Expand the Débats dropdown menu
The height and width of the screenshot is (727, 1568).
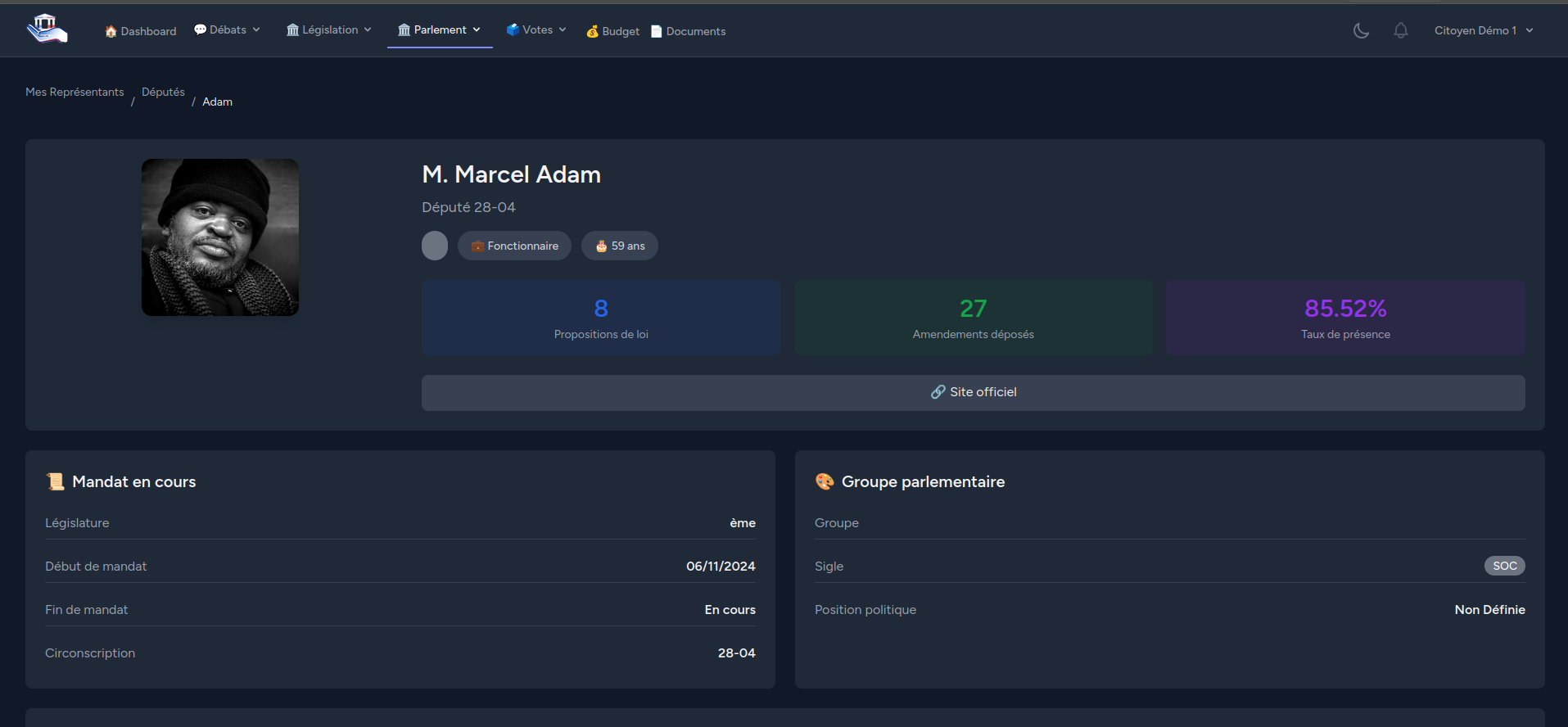227,29
